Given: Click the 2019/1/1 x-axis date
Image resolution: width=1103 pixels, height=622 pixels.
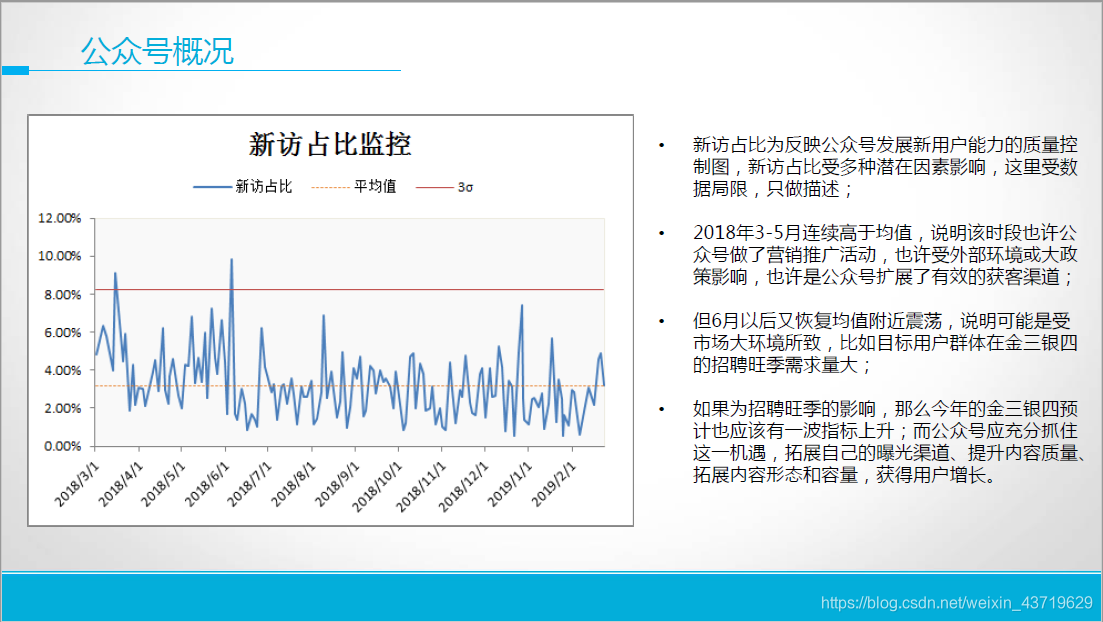Looking at the screenshot, I should (x=509, y=484).
